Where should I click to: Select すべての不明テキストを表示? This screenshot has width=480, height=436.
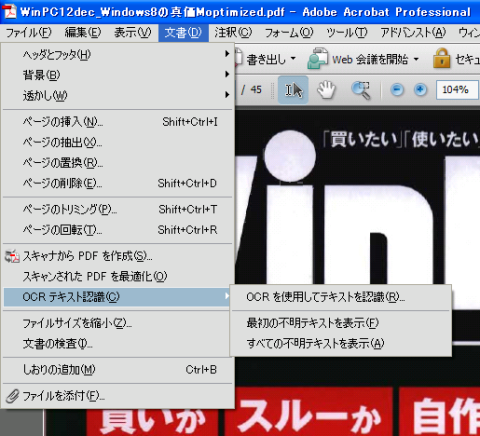pyautogui.click(x=341, y=343)
